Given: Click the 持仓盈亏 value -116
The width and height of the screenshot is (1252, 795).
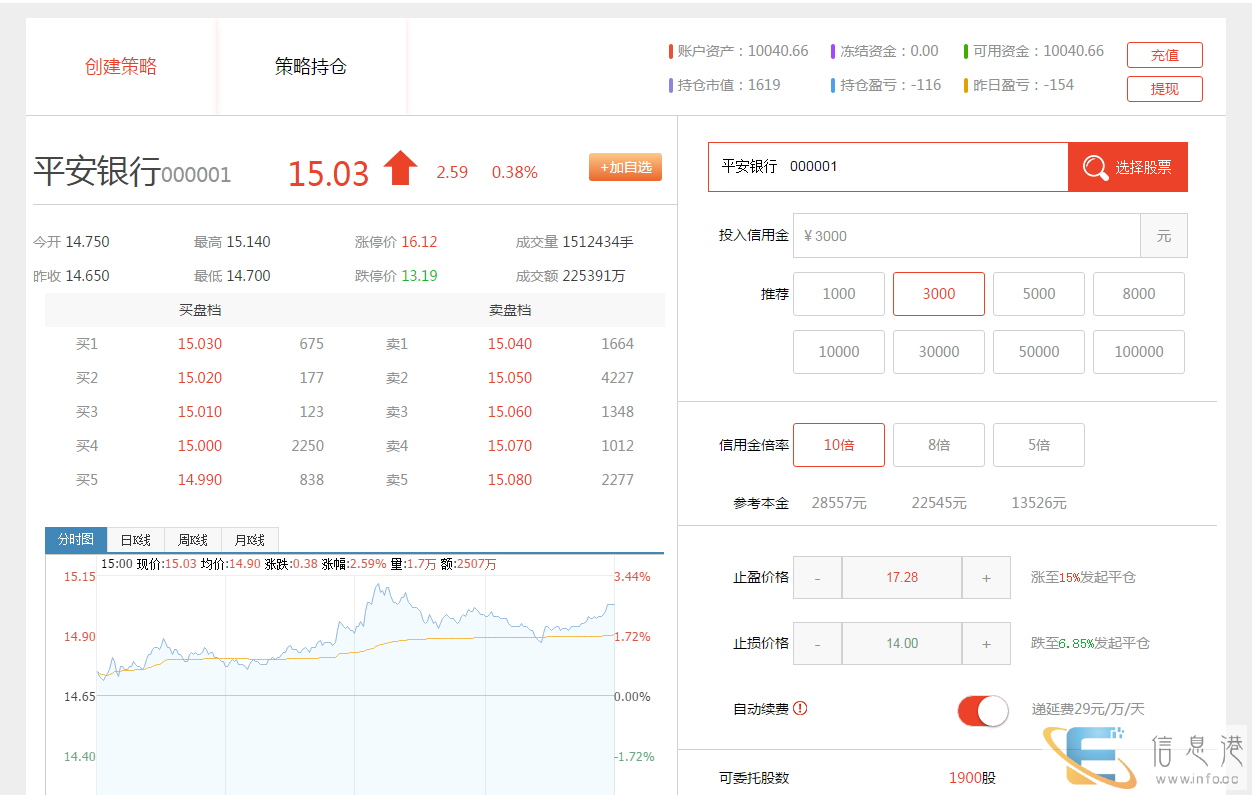Looking at the screenshot, I should tap(926, 85).
